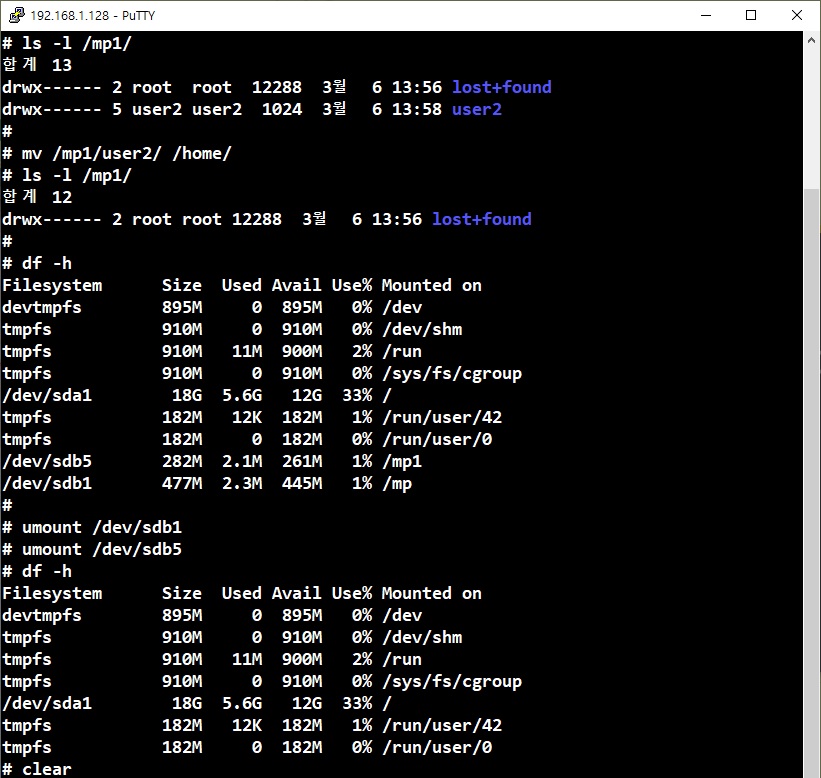
Task: Click the first blue "lost+found" entry
Action: point(502,87)
